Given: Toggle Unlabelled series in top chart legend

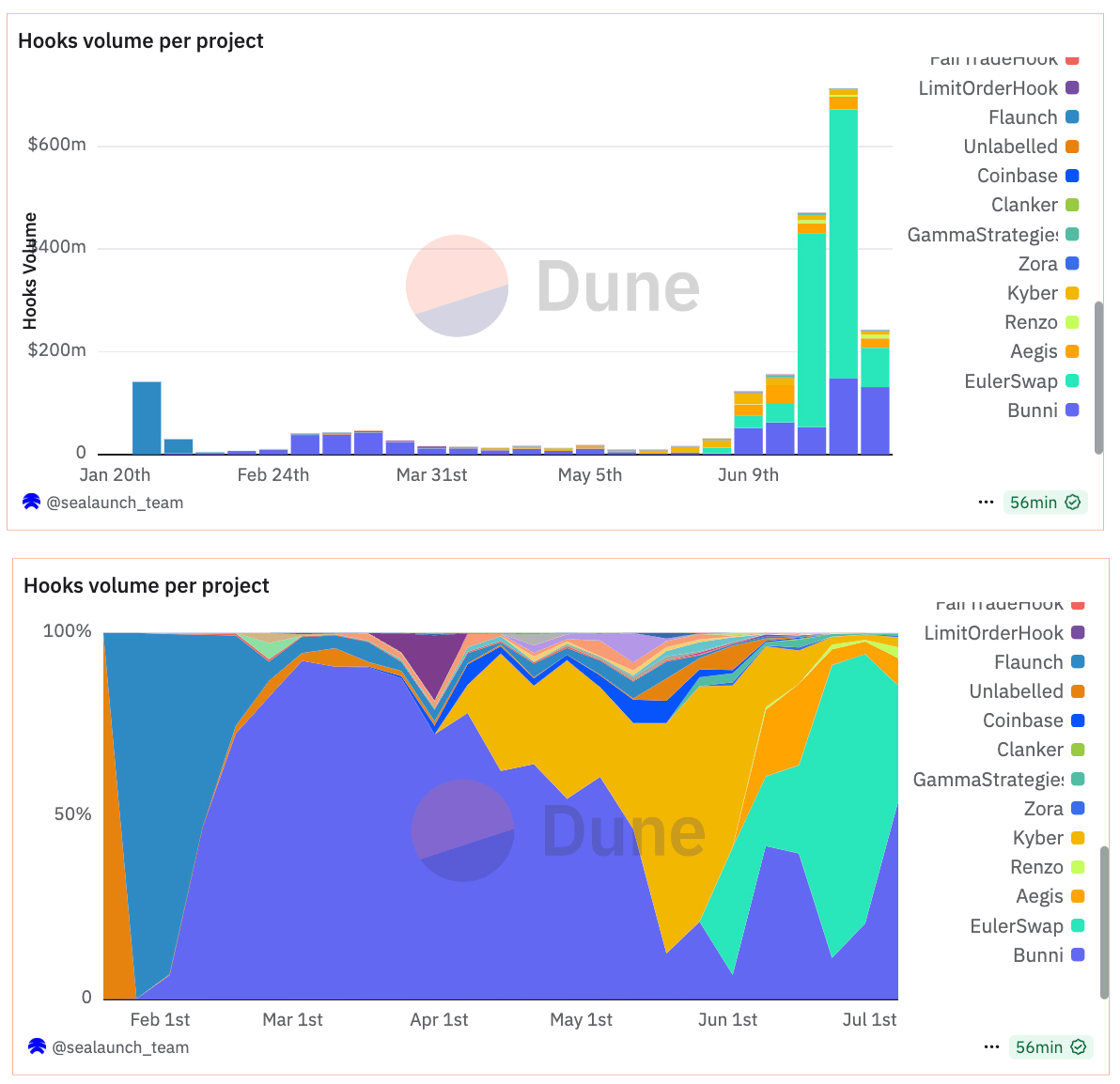Looking at the screenshot, I should tap(1020, 147).
